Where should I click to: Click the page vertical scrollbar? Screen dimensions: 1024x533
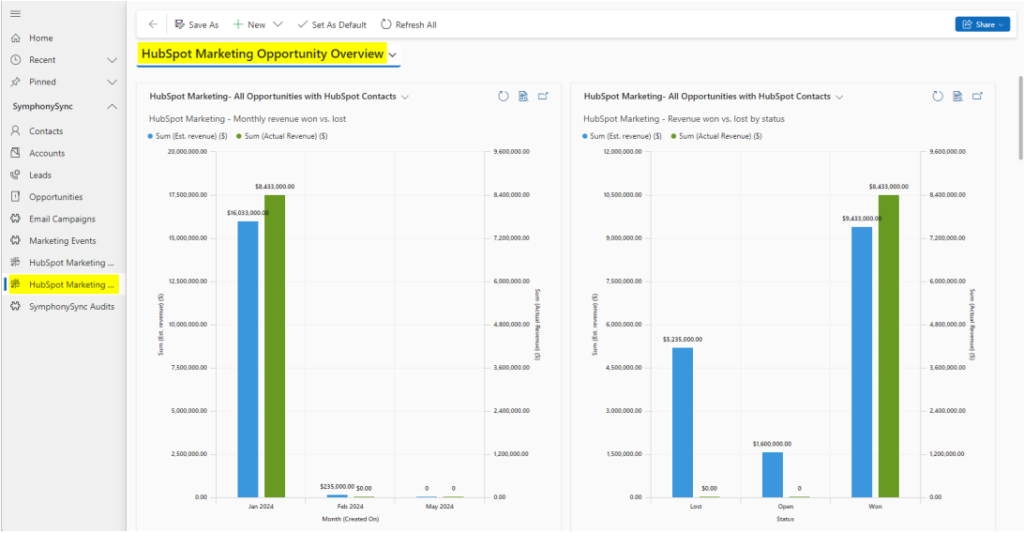[x=1020, y=118]
